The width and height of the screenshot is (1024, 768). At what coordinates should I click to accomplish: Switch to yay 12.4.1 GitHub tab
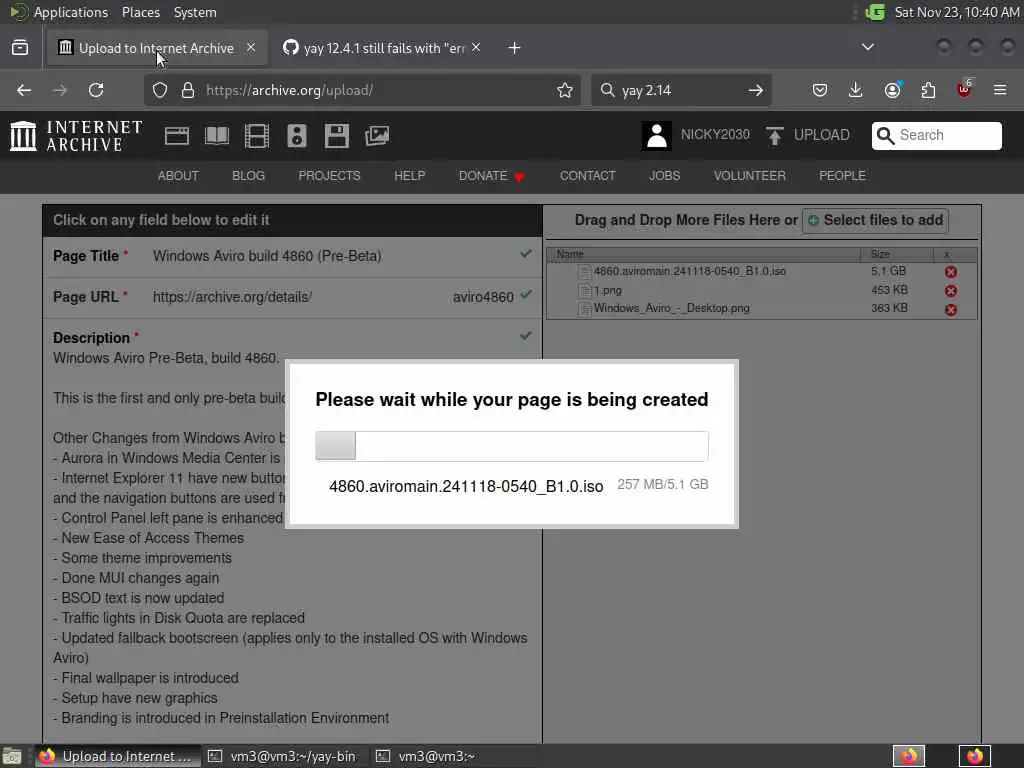[x=383, y=48]
